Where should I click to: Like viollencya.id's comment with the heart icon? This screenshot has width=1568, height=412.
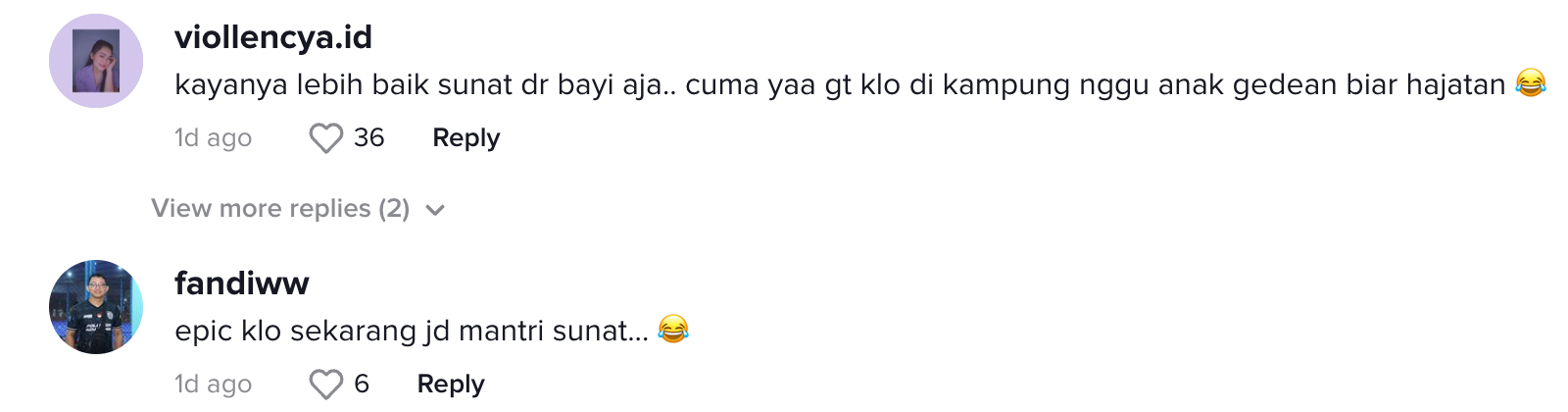(x=326, y=138)
